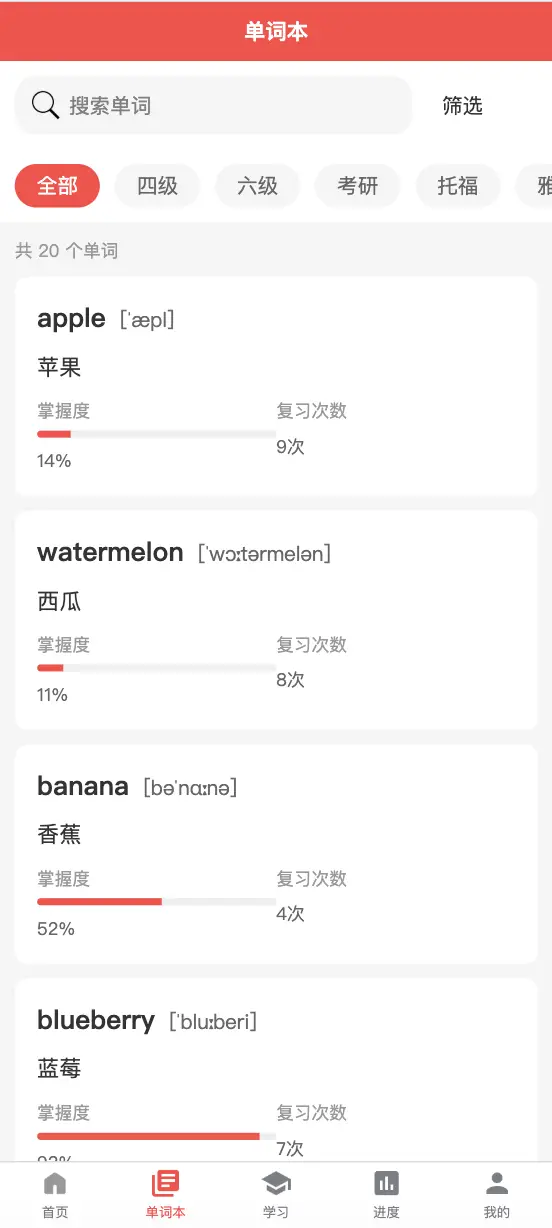This screenshot has width=552, height=1228.
Task: Click banana's 52% mastery progress bar
Action: (x=156, y=902)
